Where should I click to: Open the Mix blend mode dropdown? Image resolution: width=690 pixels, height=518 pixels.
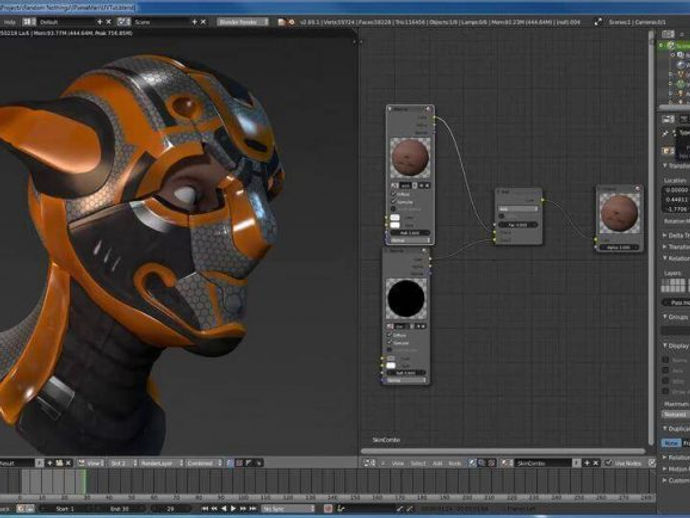point(518,209)
